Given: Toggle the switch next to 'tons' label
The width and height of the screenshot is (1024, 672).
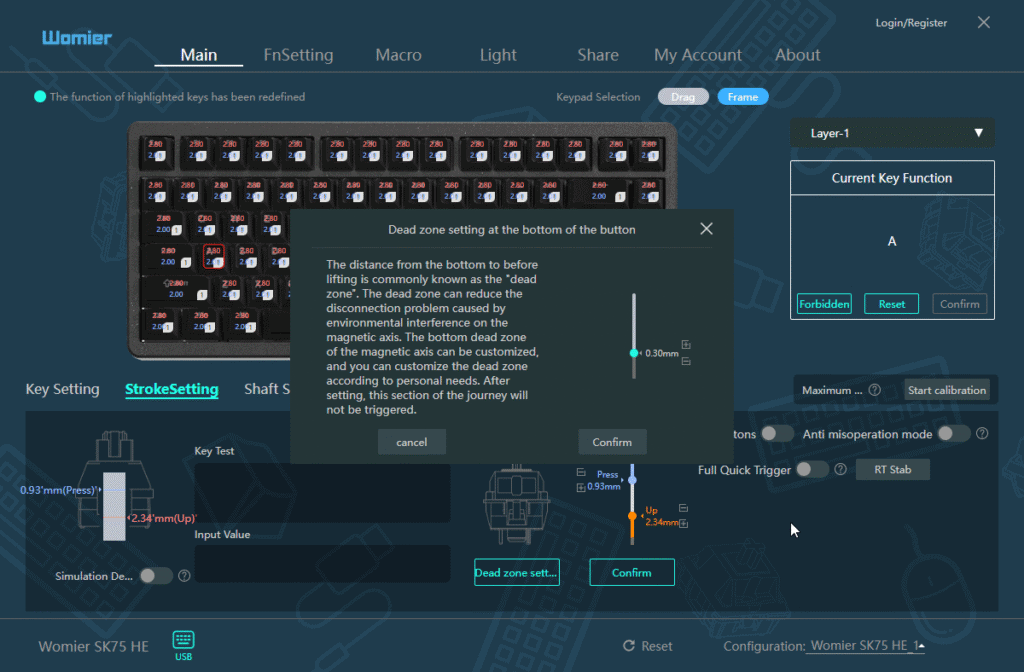Looking at the screenshot, I should coord(777,434).
